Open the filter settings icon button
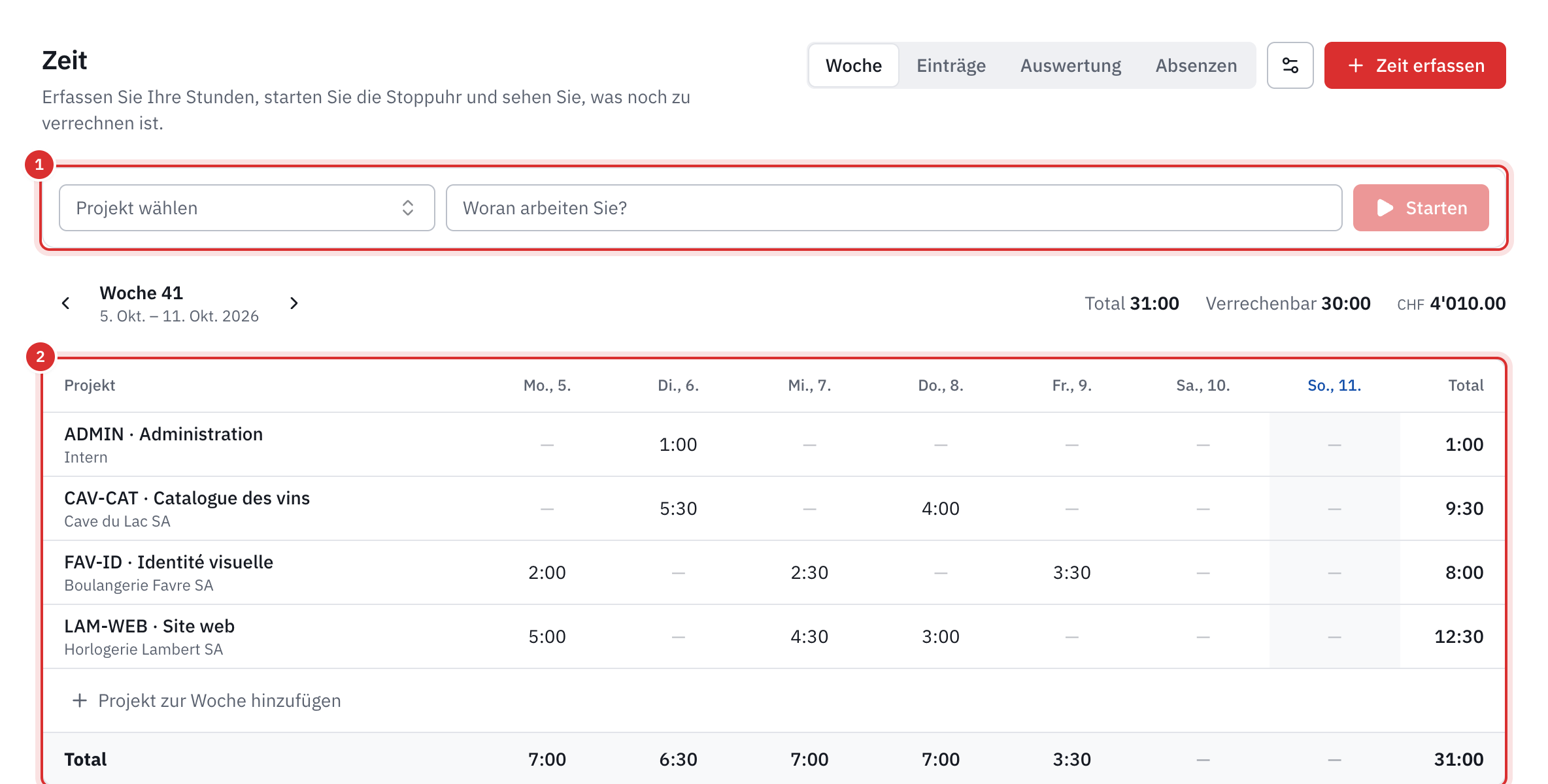The image size is (1548, 784). point(1290,65)
